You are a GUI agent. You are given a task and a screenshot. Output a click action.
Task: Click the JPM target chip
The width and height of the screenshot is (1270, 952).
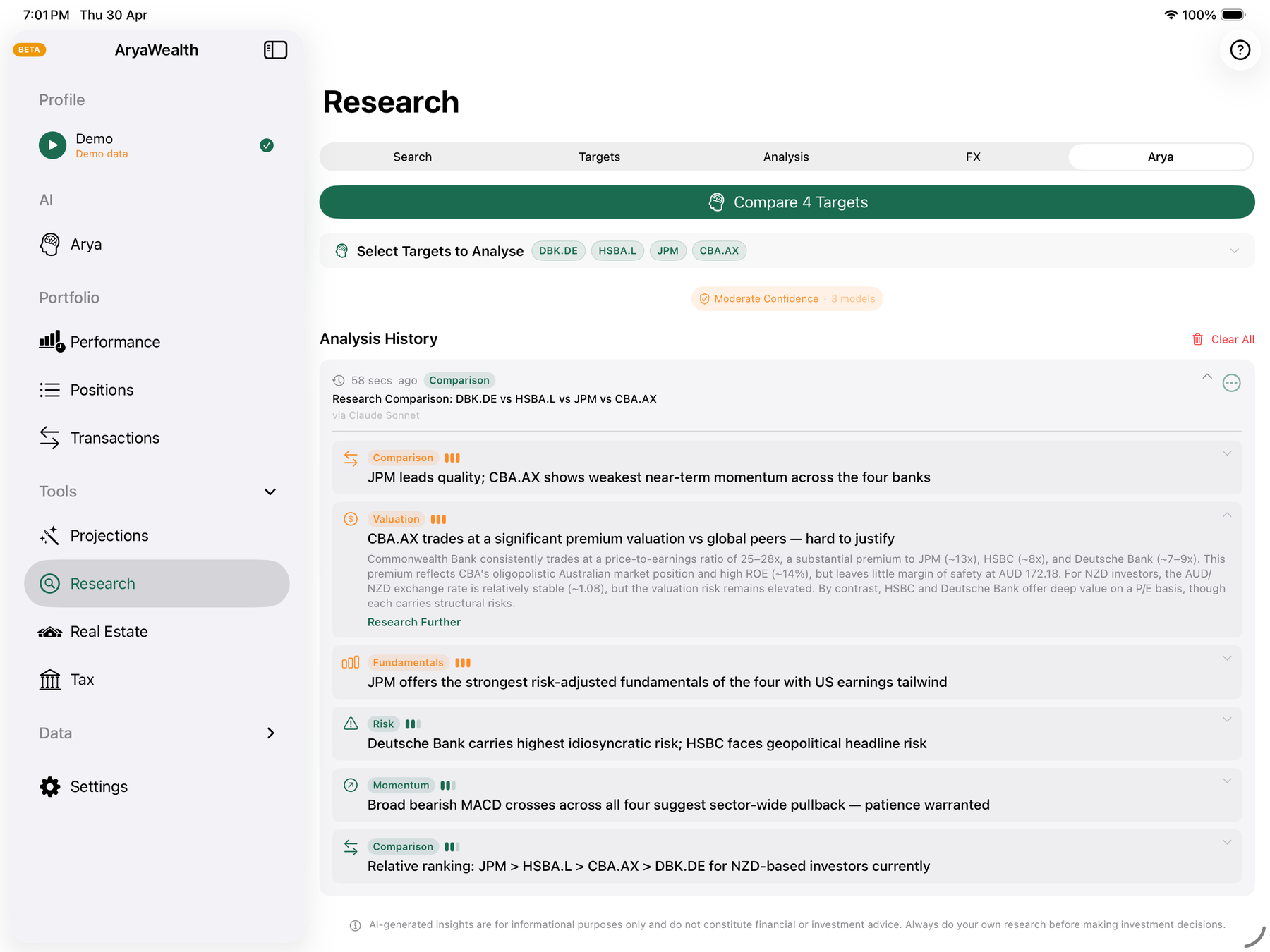point(667,251)
